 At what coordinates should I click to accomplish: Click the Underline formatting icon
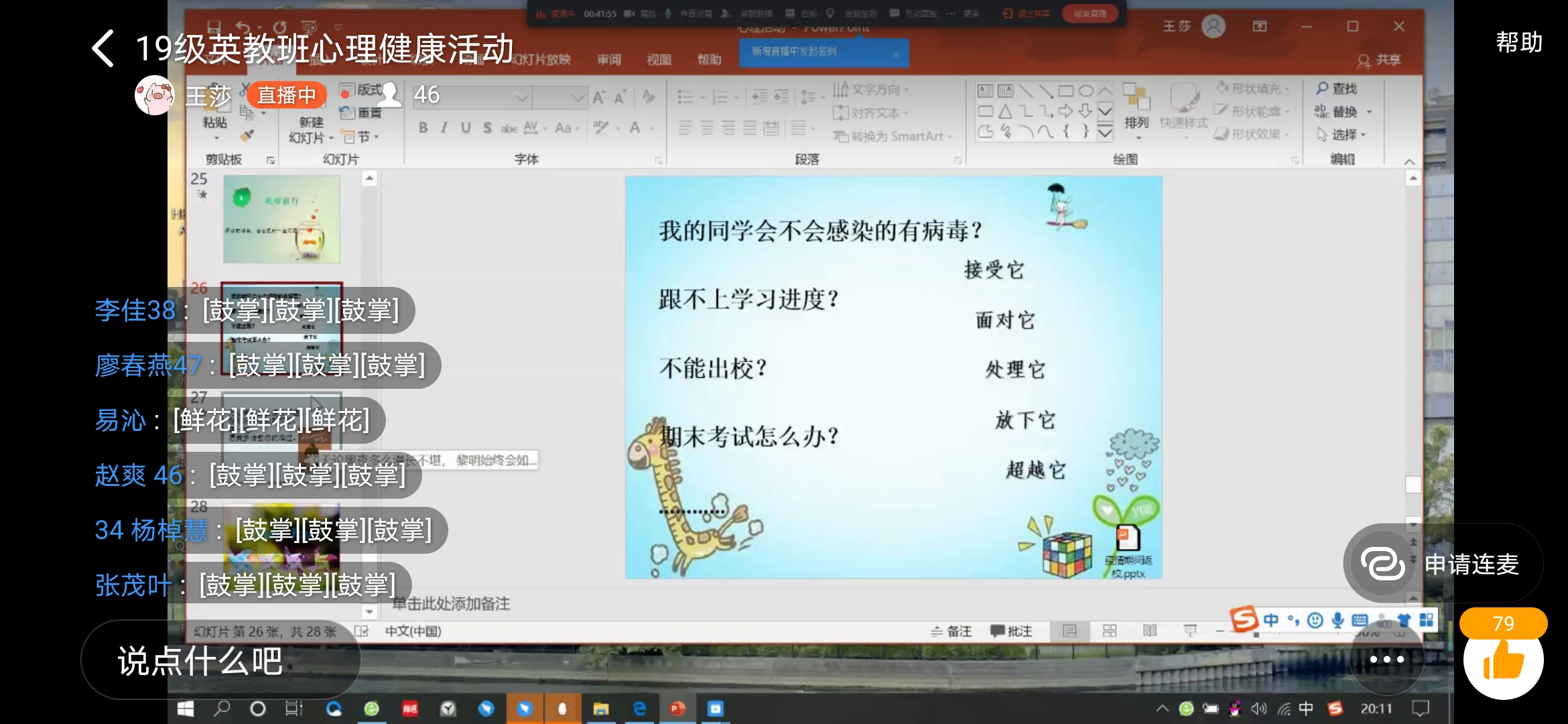(x=466, y=127)
